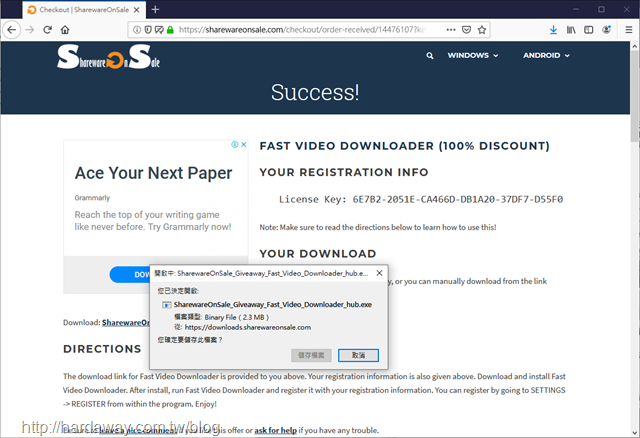Close the file download dialog
The image size is (640, 438).
click(x=379, y=273)
